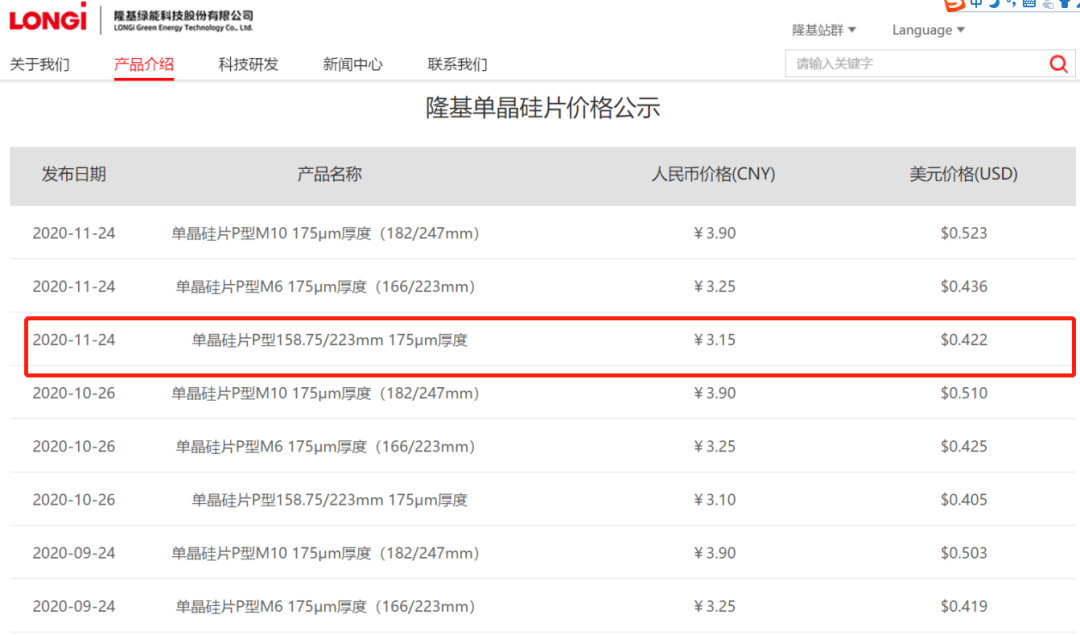
Task: Click the $0.523 USD price cell
Action: (964, 233)
